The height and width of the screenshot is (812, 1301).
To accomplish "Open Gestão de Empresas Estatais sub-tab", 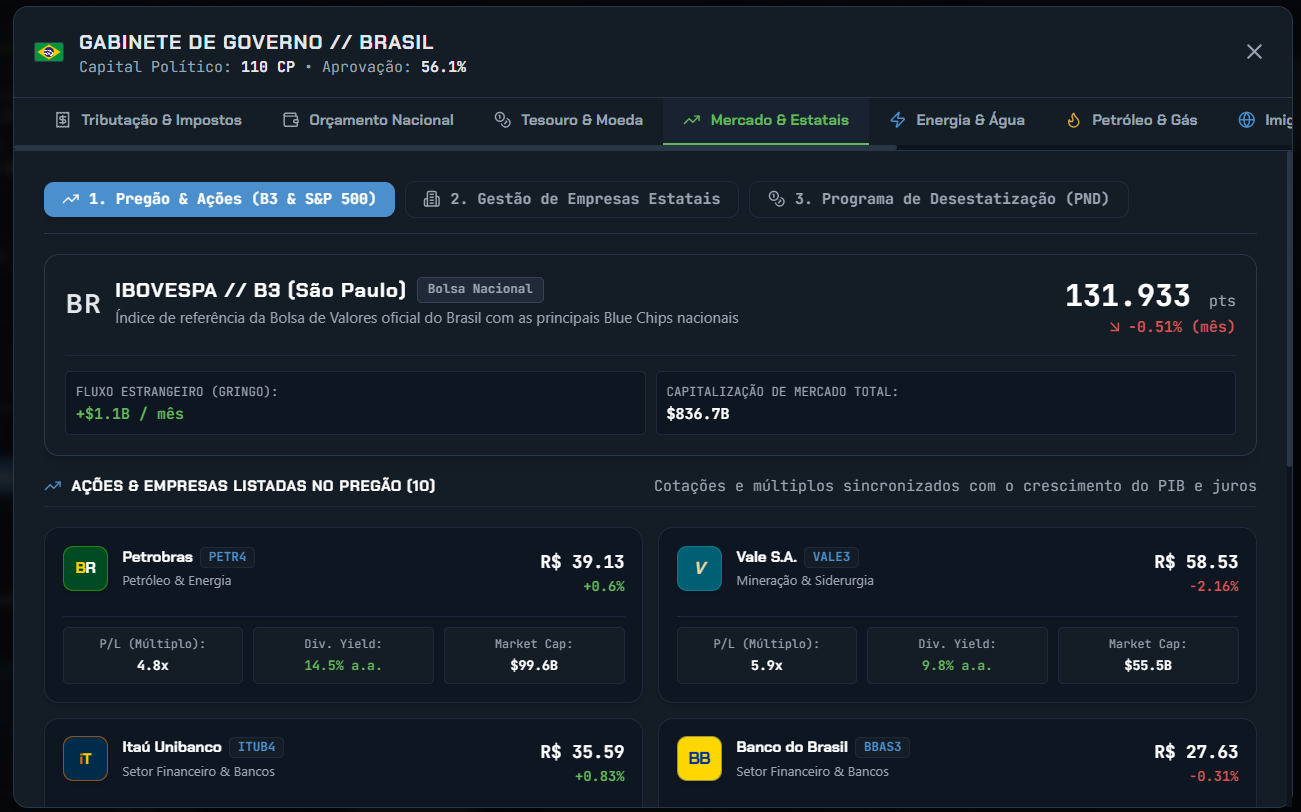I will [572, 199].
